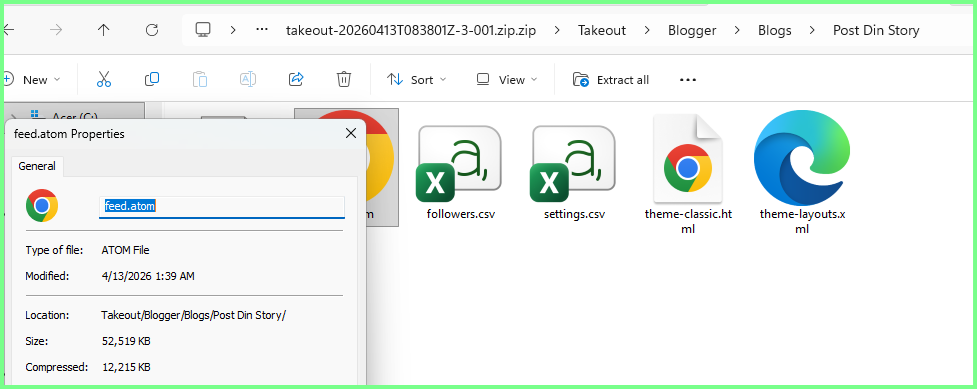Show hidden breadcrumb path via ellipsis
The height and width of the screenshot is (389, 977).
pos(262,30)
